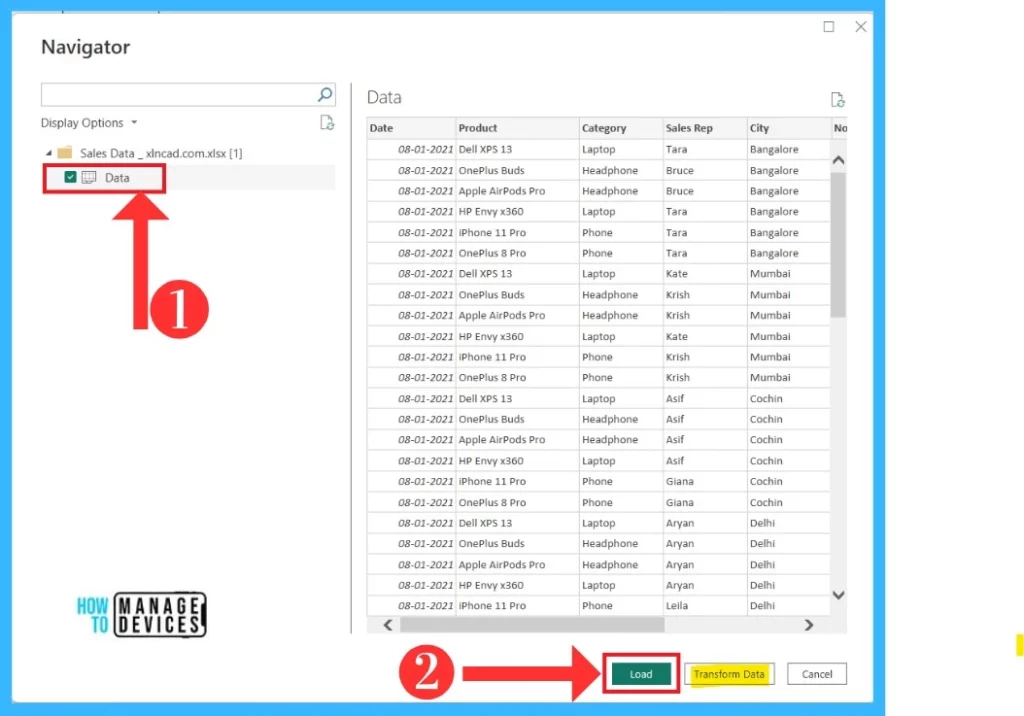Click the Product column header
The image size is (1024, 716).
[517, 128]
